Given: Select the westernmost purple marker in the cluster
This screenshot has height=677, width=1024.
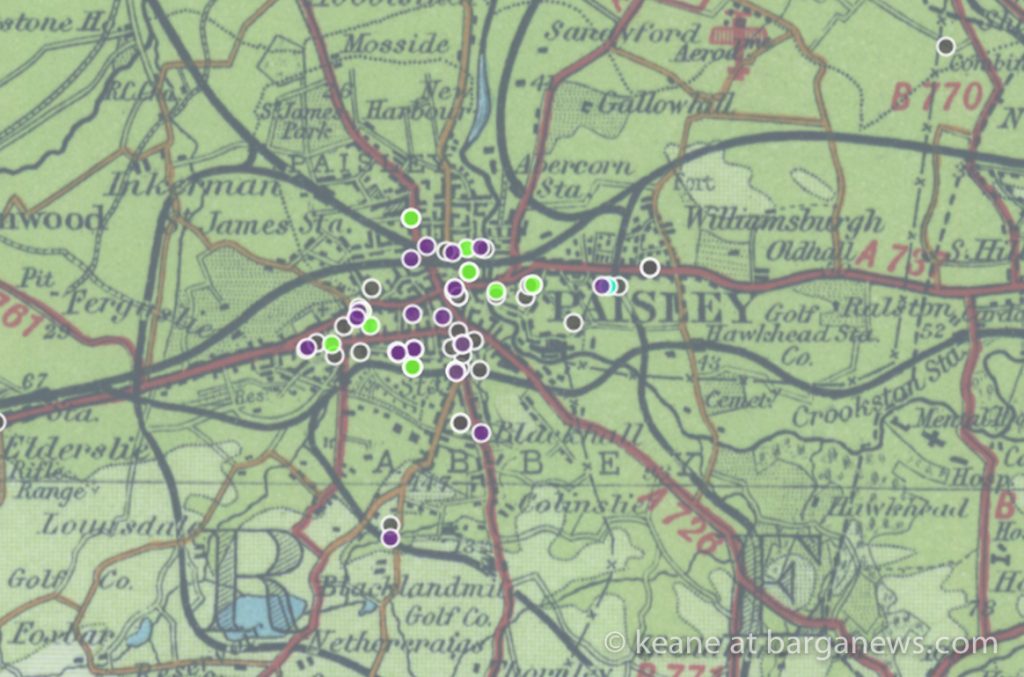Looking at the screenshot, I should (x=307, y=347).
